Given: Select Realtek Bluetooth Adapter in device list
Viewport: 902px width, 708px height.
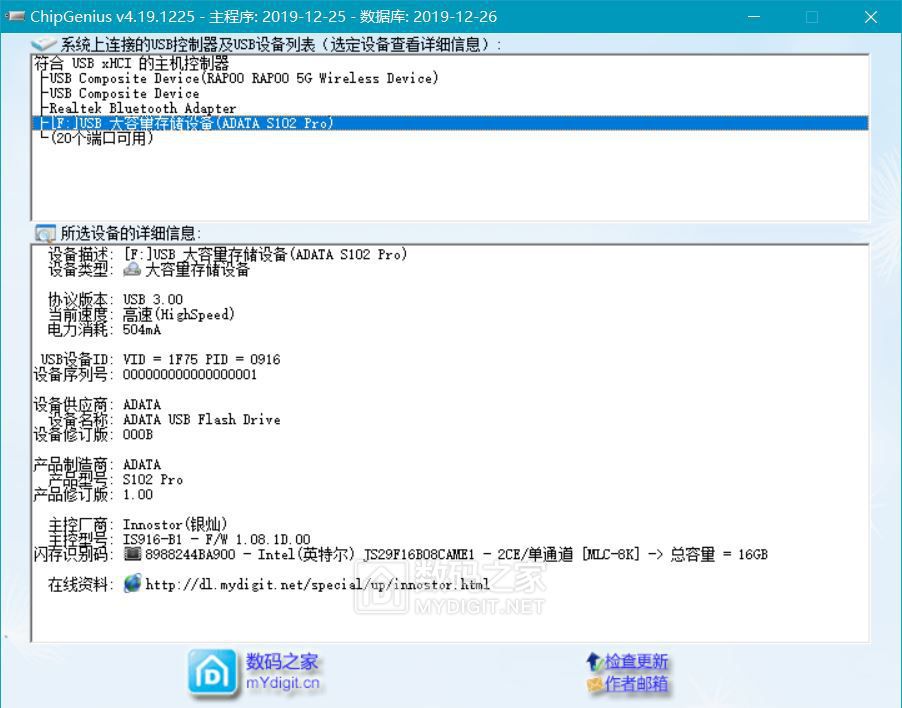Looking at the screenshot, I should point(143,108).
